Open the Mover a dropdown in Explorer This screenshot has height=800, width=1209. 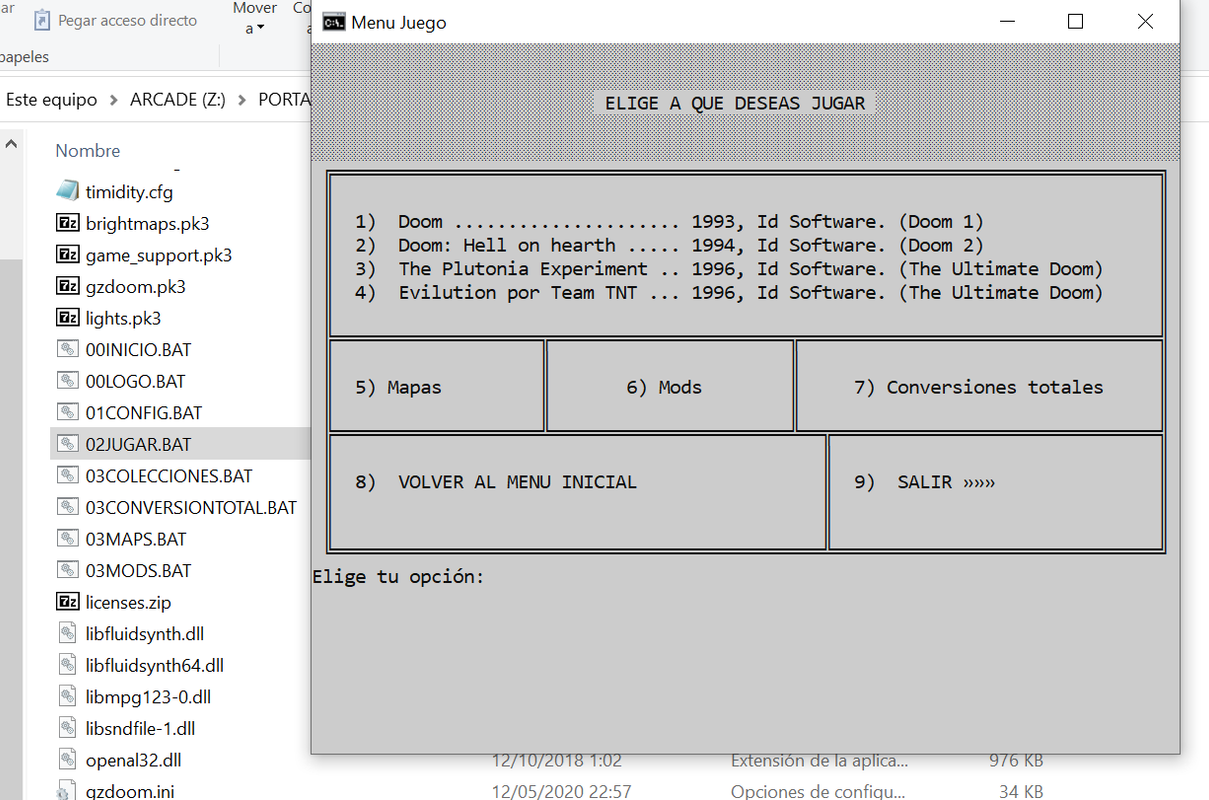click(x=255, y=18)
